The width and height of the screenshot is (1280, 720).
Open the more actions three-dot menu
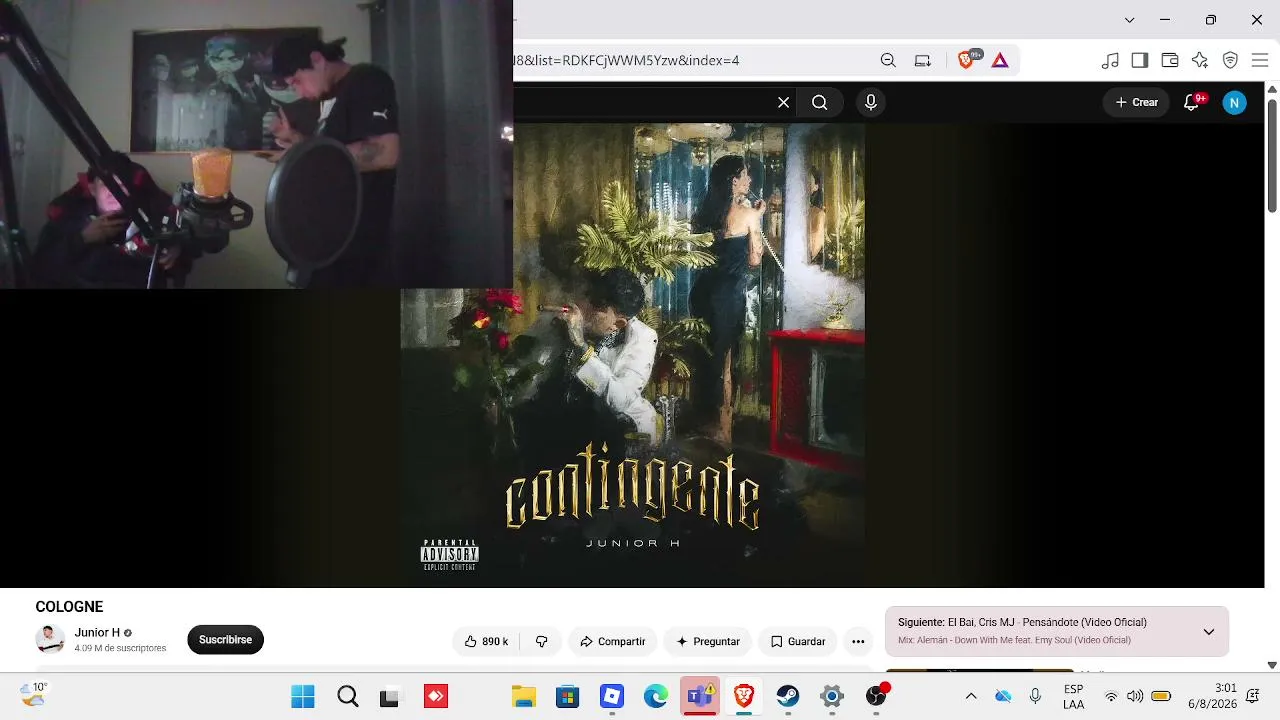[x=858, y=641]
